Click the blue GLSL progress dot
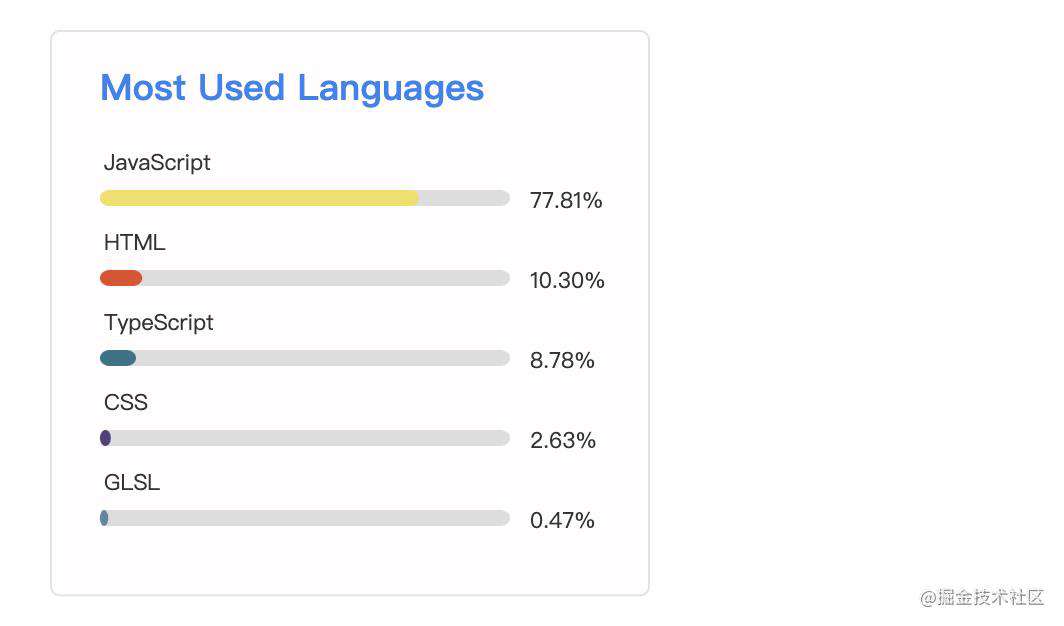 [104, 518]
